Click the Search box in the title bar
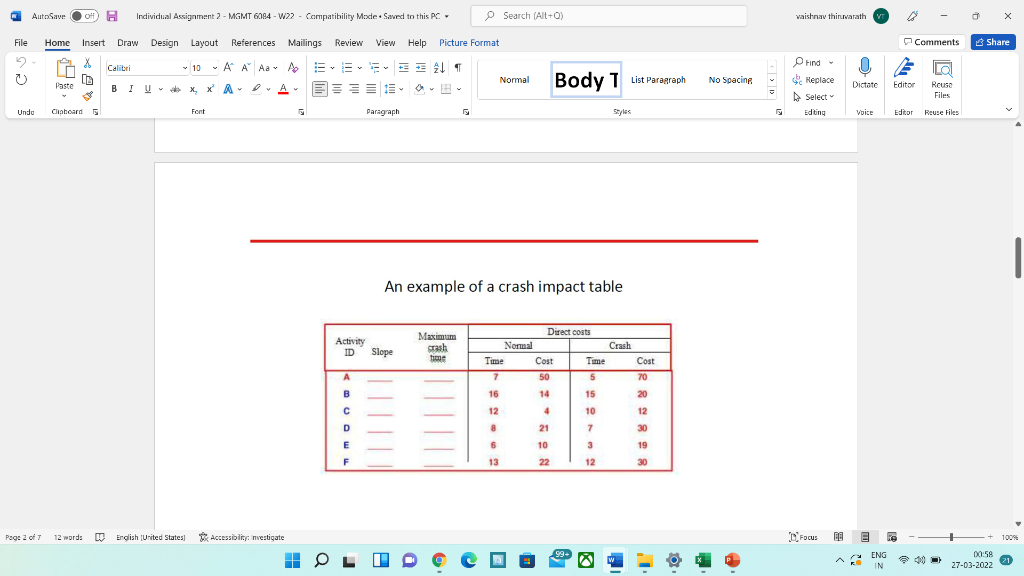Screen dimensions: 1024x576 click(612, 16)
